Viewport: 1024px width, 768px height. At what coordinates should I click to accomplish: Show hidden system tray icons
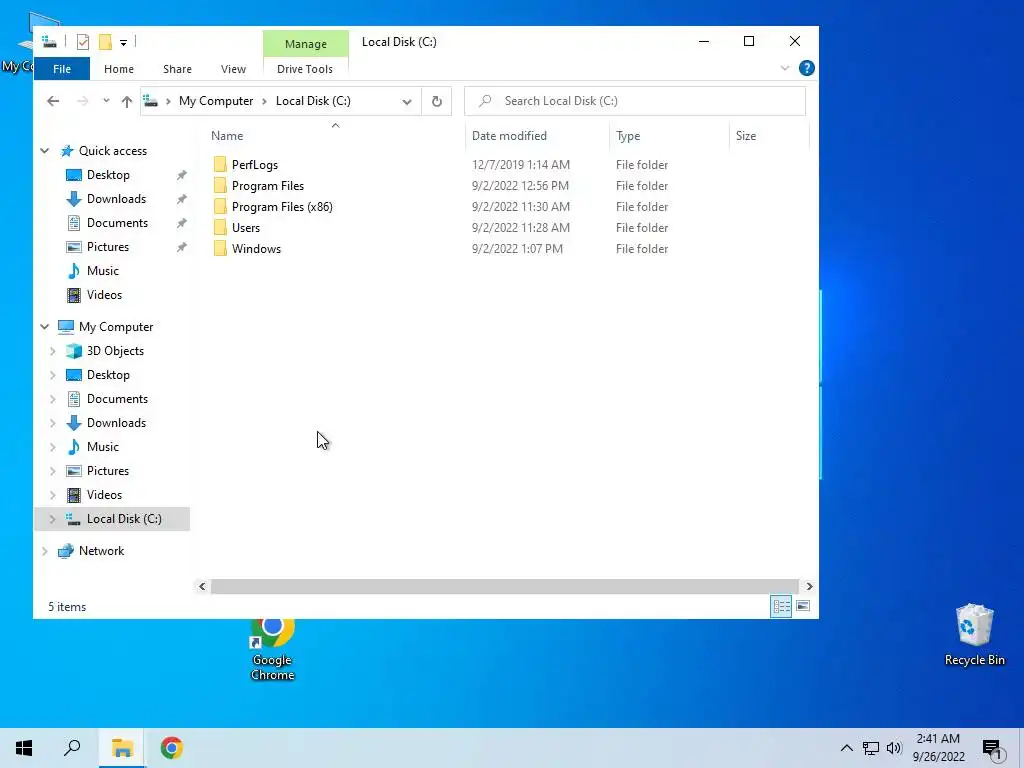pyautogui.click(x=846, y=748)
